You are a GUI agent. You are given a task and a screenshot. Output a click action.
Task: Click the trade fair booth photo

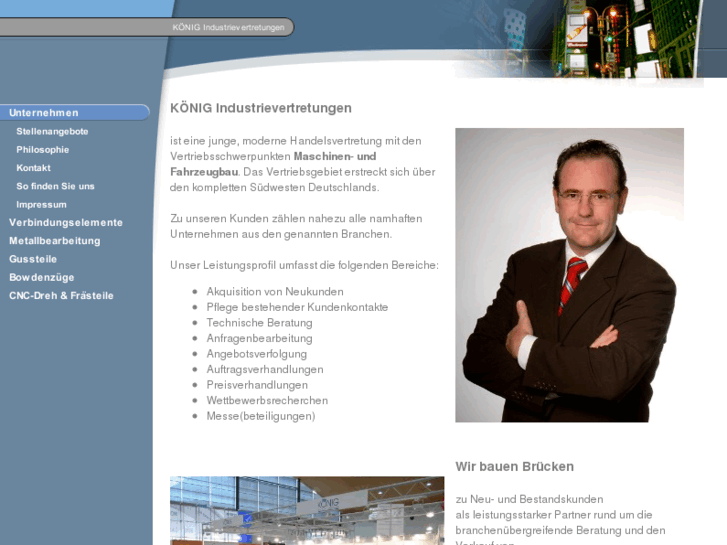click(x=307, y=510)
